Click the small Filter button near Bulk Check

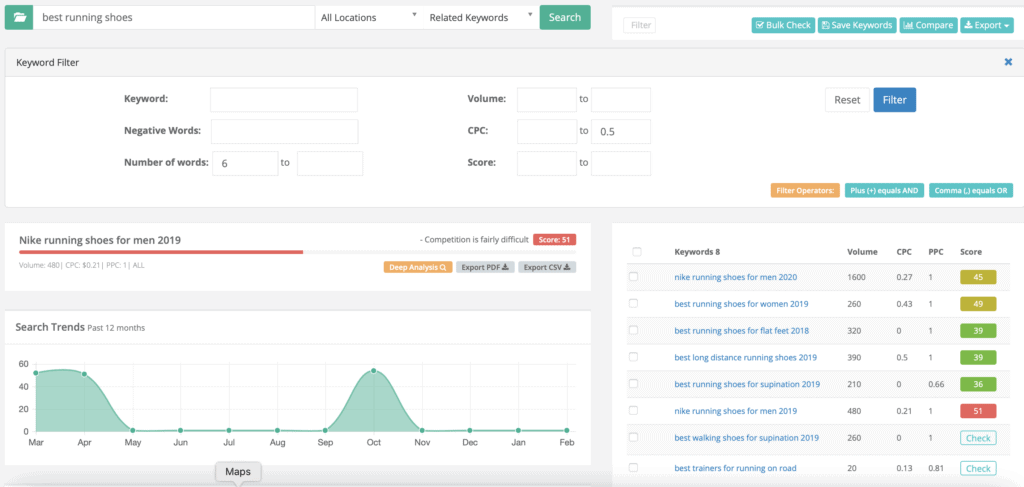pos(640,25)
